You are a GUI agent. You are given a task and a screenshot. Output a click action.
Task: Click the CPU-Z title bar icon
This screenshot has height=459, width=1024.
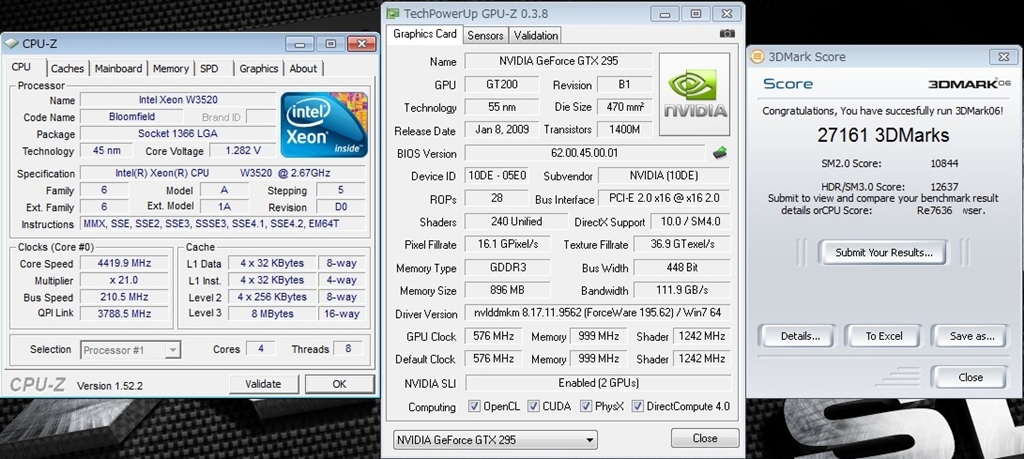(x=11, y=44)
